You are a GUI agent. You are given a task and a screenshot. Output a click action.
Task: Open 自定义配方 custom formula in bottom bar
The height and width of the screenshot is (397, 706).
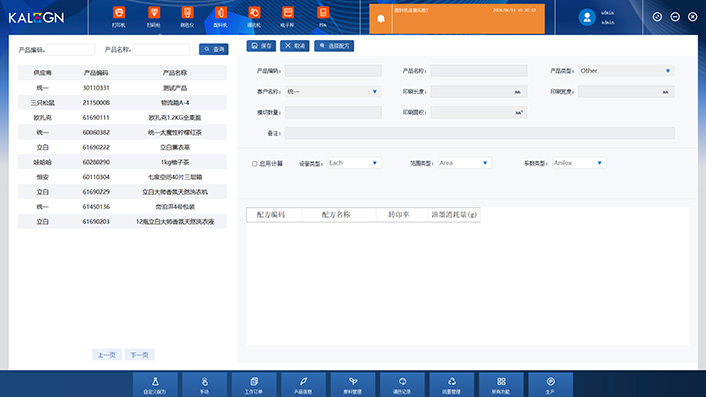[x=155, y=385]
